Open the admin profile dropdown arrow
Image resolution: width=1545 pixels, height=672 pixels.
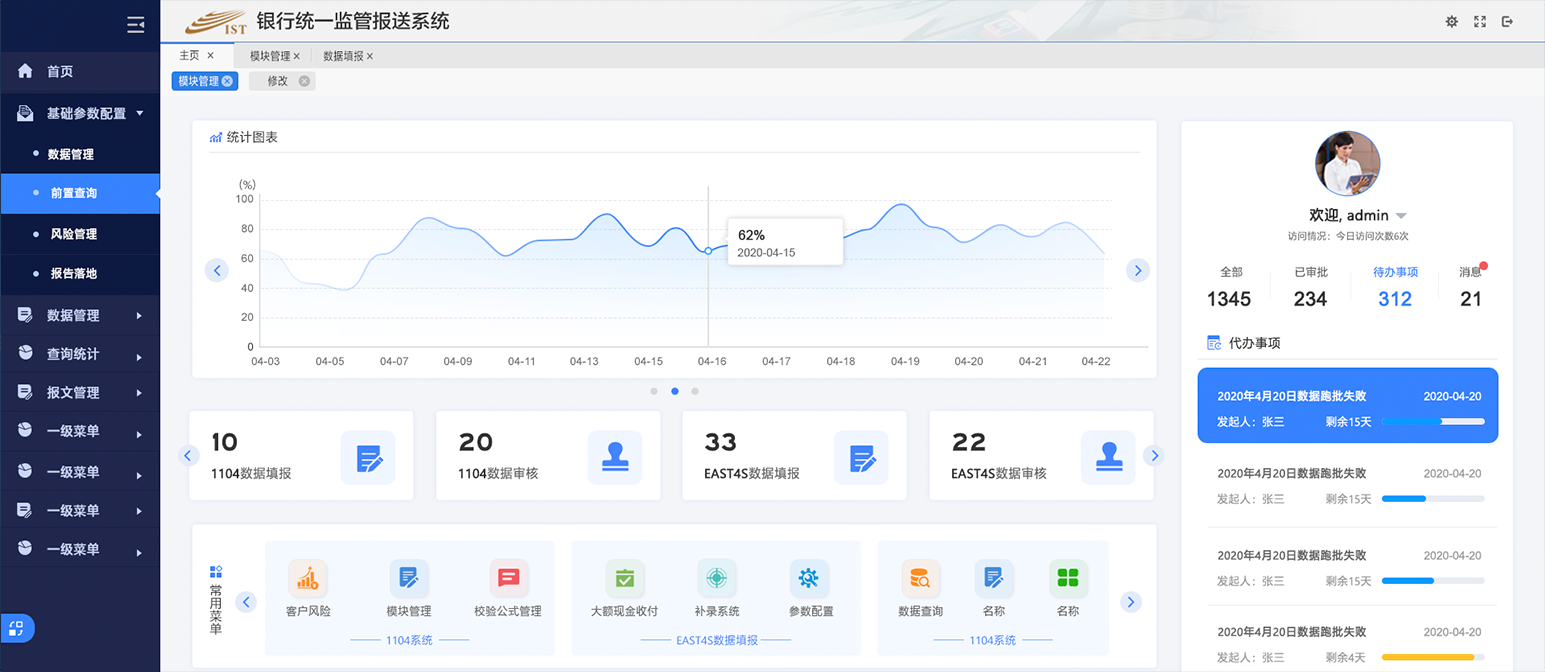pos(1401,215)
